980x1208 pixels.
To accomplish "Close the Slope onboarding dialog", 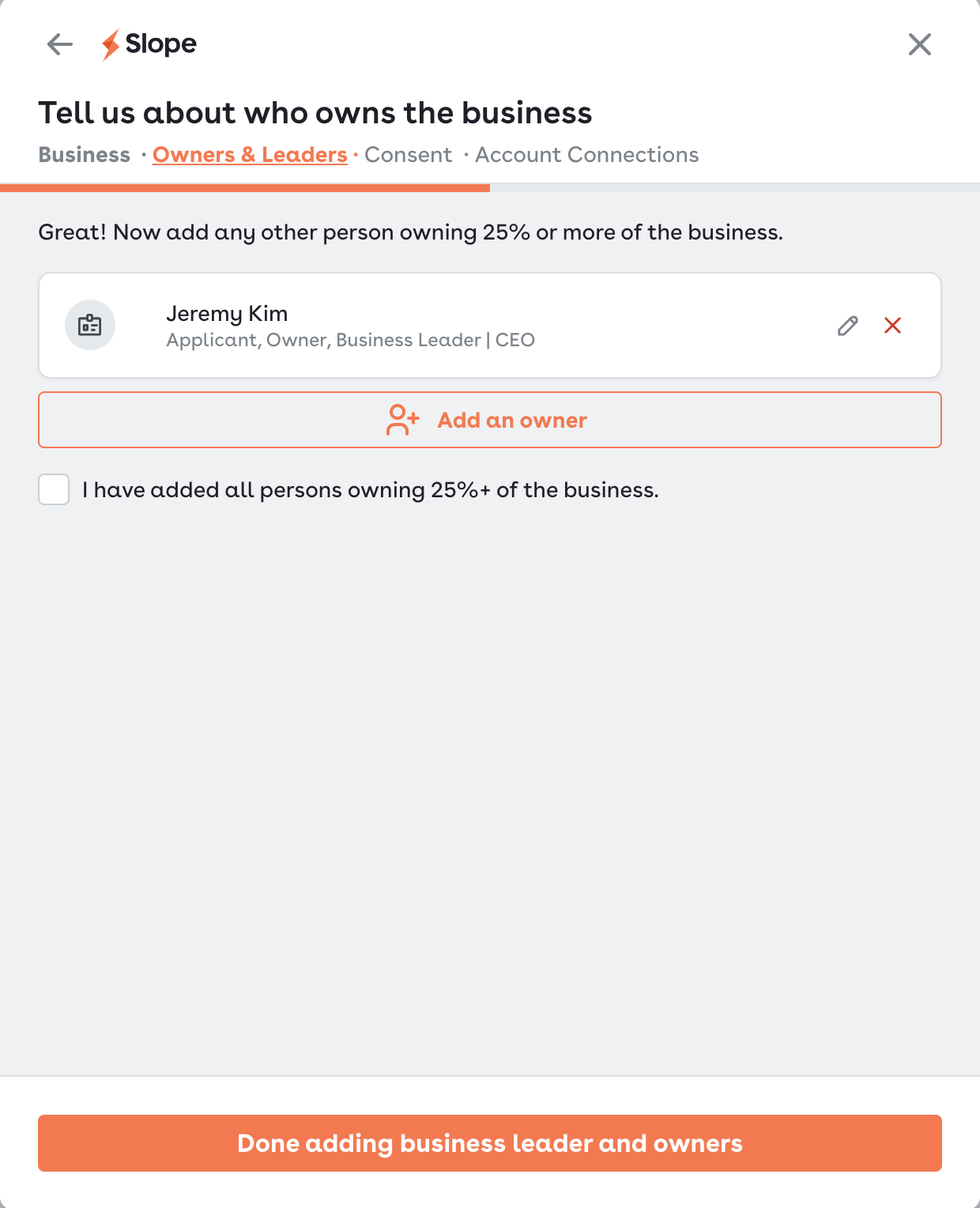I will (920, 44).
